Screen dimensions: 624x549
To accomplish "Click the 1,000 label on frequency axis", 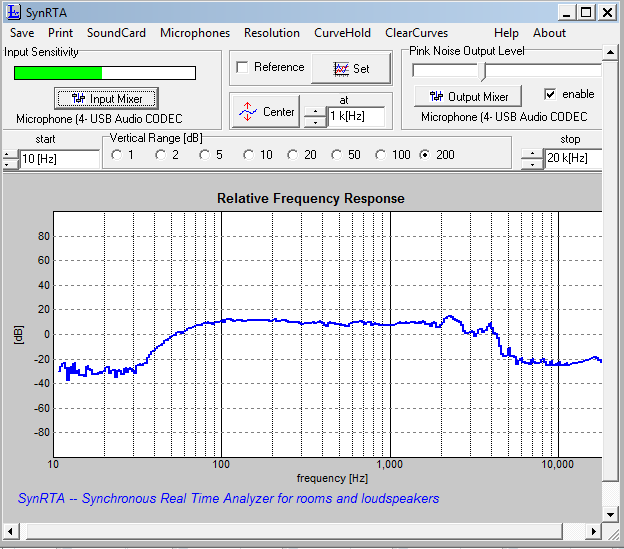I will (x=390, y=464).
